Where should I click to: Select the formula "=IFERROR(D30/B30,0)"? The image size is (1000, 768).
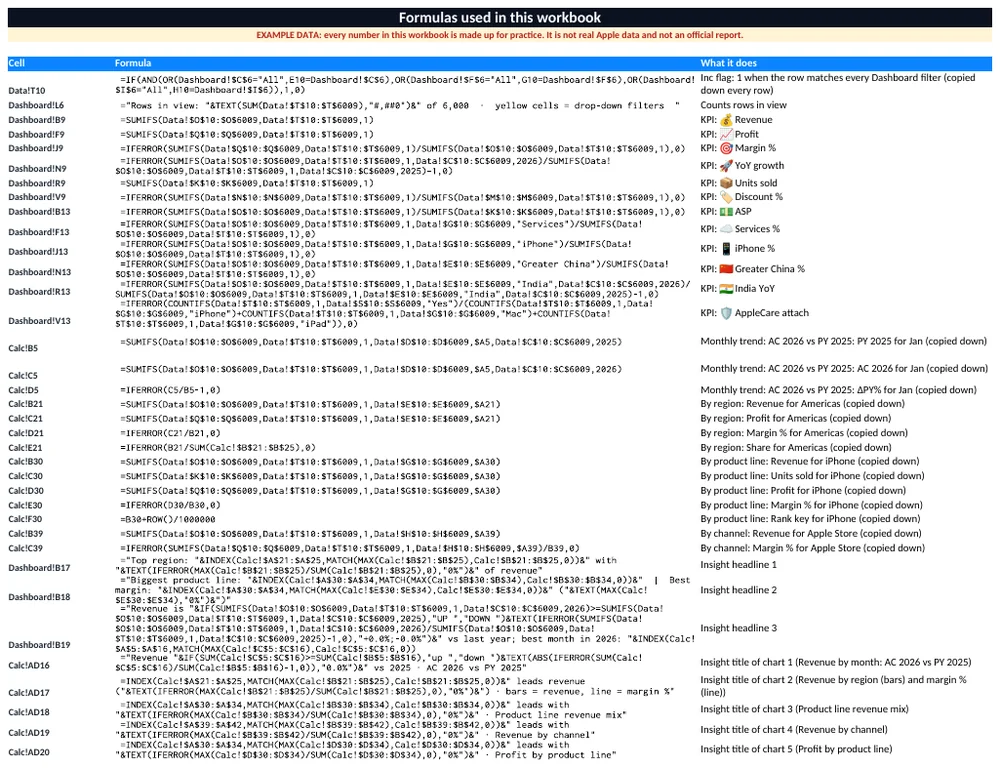tap(170, 505)
